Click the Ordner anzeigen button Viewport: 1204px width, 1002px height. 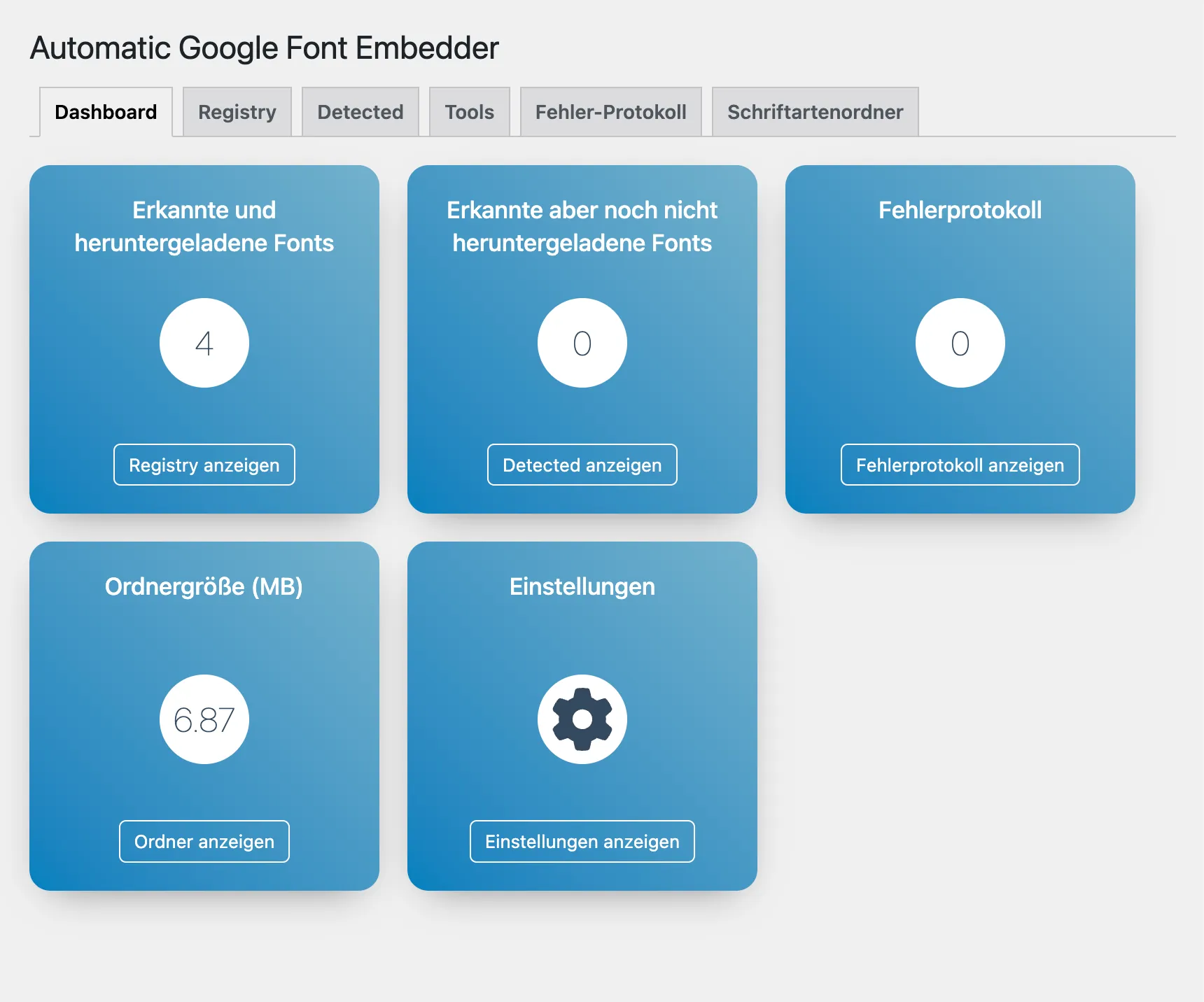[204, 841]
